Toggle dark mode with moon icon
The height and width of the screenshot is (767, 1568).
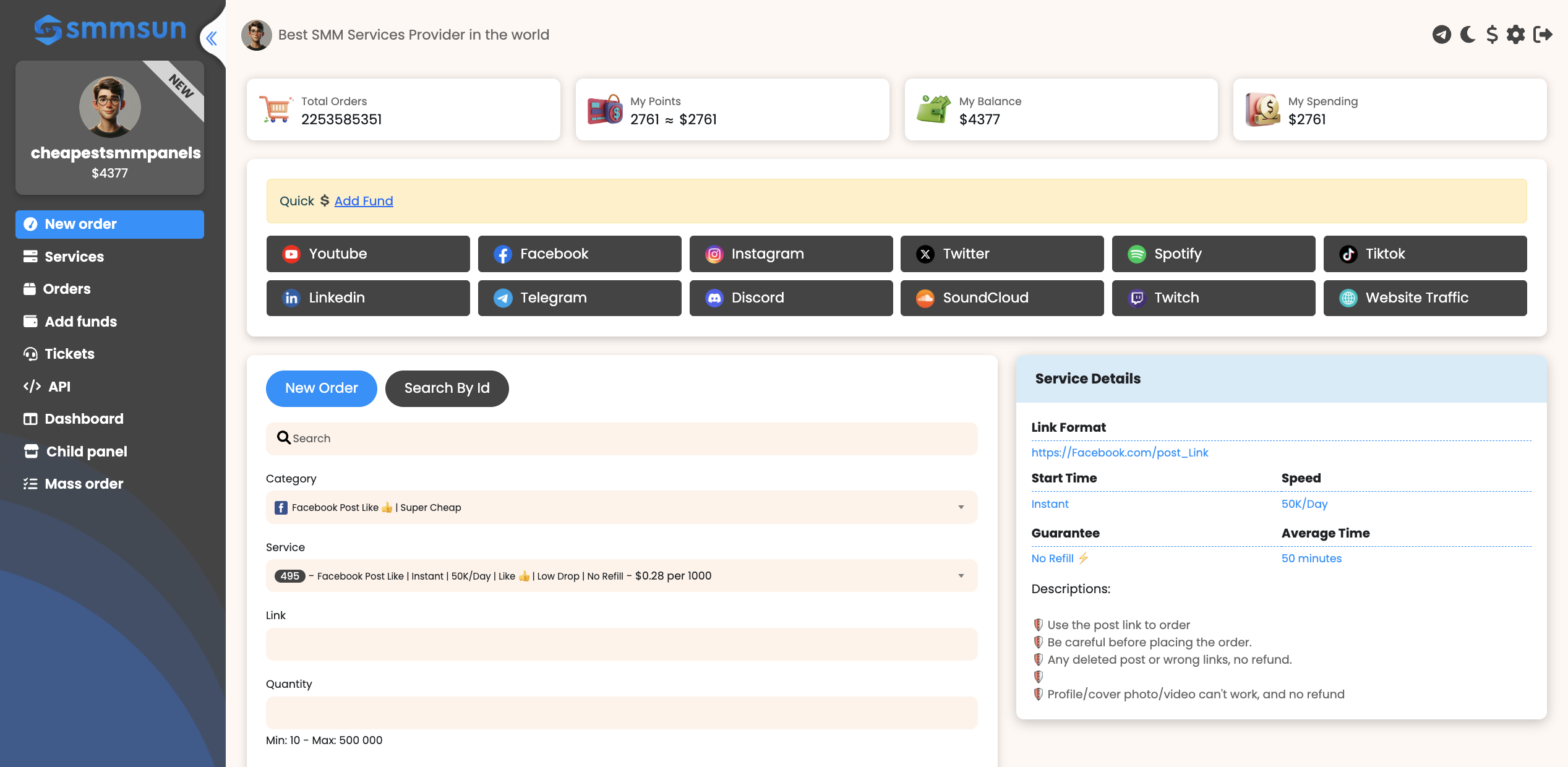click(x=1468, y=35)
